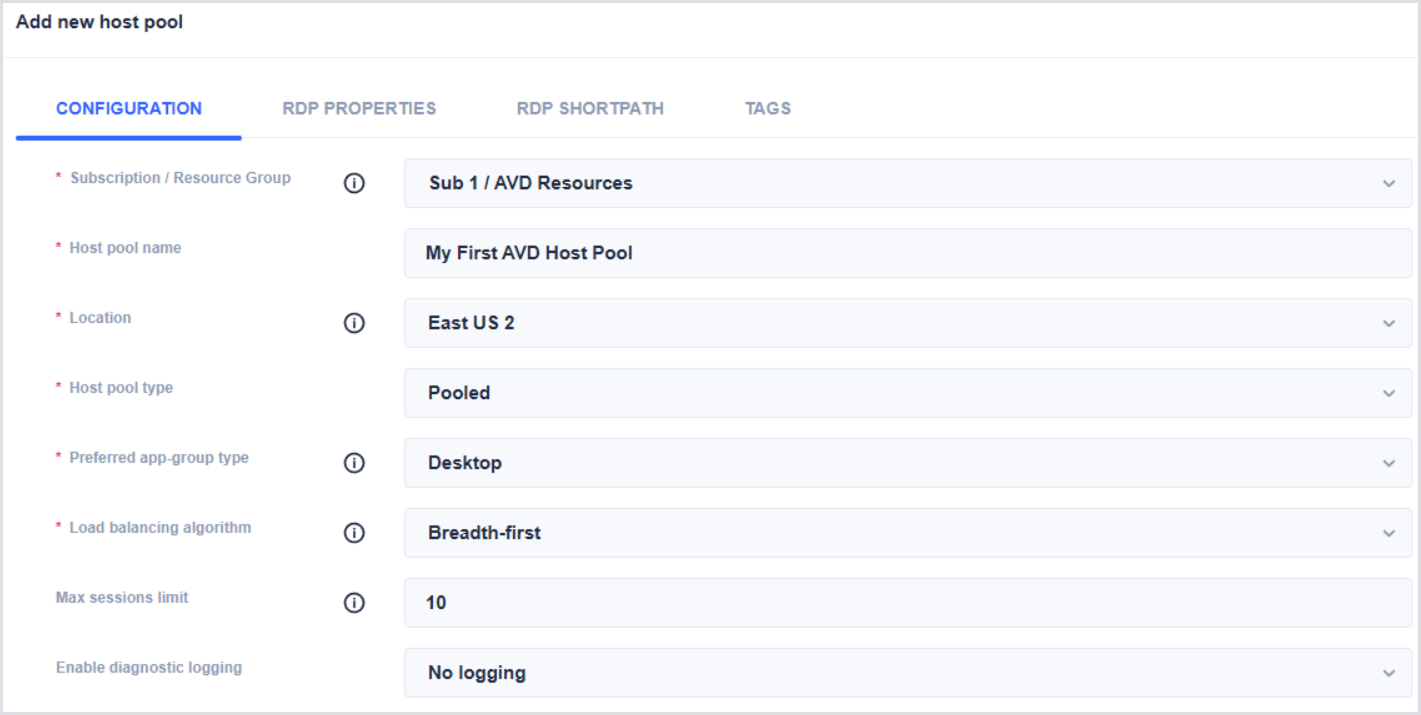This screenshot has width=1421, height=715.
Task: Expand the Sub 1 / AVD Resources dropdown
Action: coord(907,183)
